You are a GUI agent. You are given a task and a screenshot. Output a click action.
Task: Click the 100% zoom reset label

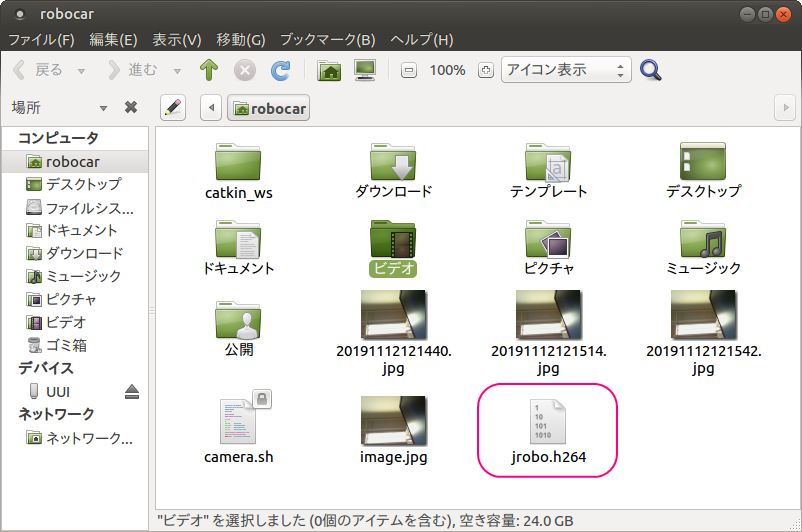pyautogui.click(x=448, y=70)
